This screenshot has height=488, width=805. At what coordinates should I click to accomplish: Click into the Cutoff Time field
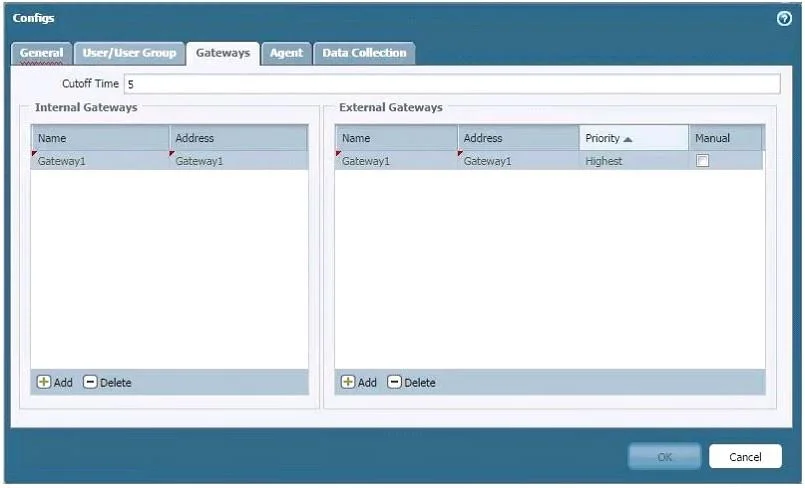coord(452,84)
